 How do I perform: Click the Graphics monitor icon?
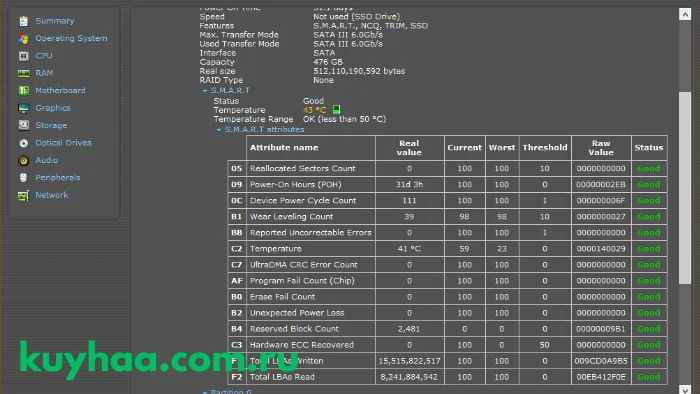[x=24, y=108]
